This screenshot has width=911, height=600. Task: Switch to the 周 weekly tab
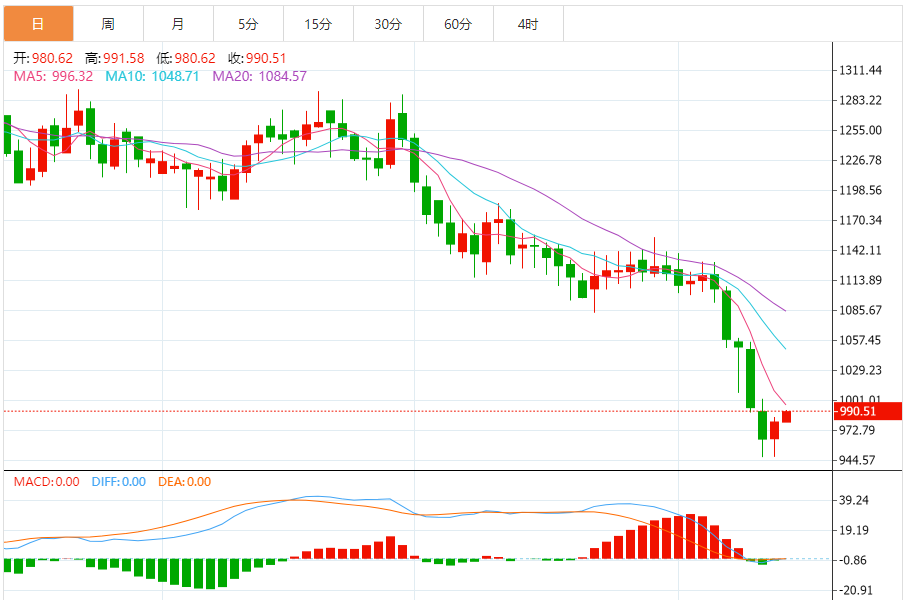click(108, 24)
